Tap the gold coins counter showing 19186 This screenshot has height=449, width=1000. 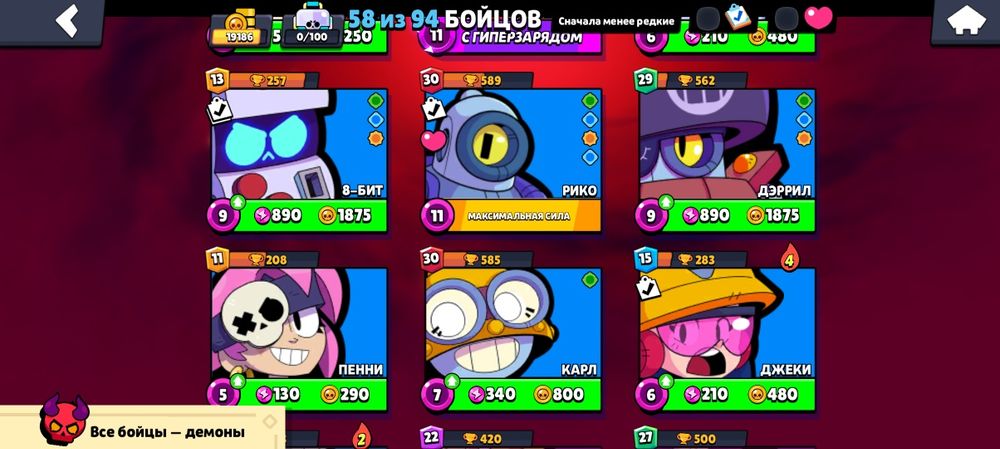click(x=240, y=28)
